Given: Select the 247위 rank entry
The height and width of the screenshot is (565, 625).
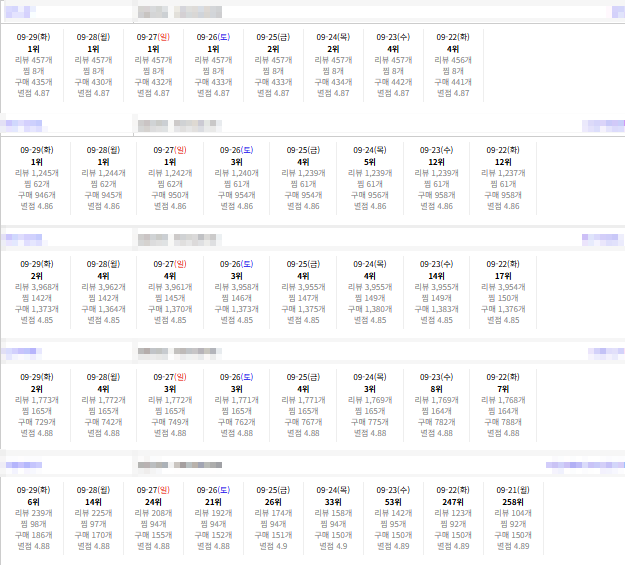Looking at the screenshot, I should pyautogui.click(x=453, y=502).
